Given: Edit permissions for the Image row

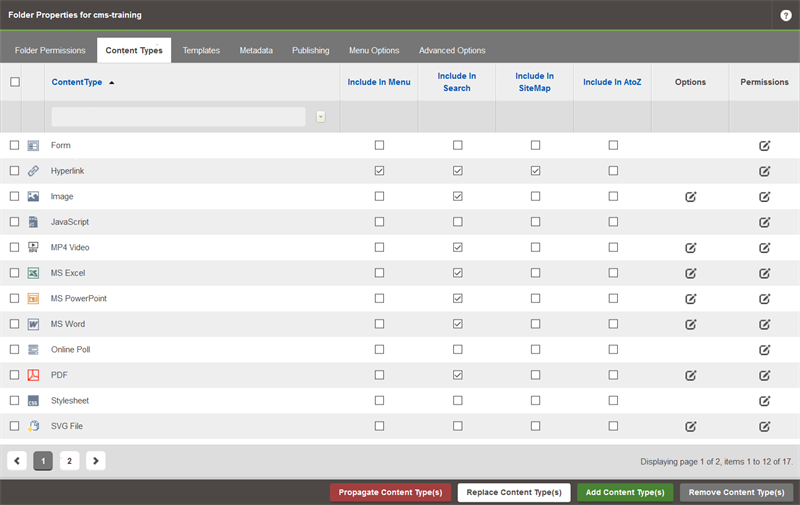Looking at the screenshot, I should pos(764,197).
